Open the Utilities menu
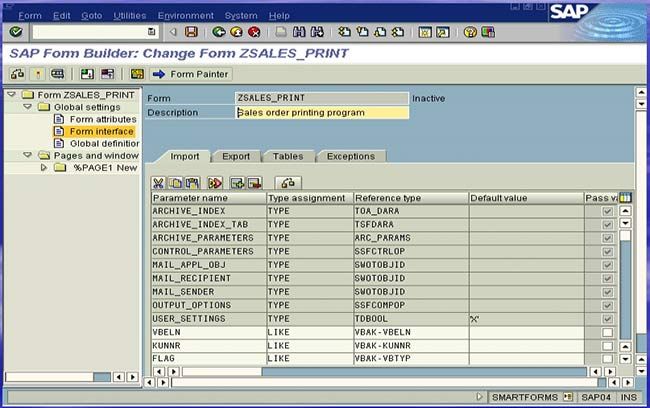 pyautogui.click(x=130, y=16)
